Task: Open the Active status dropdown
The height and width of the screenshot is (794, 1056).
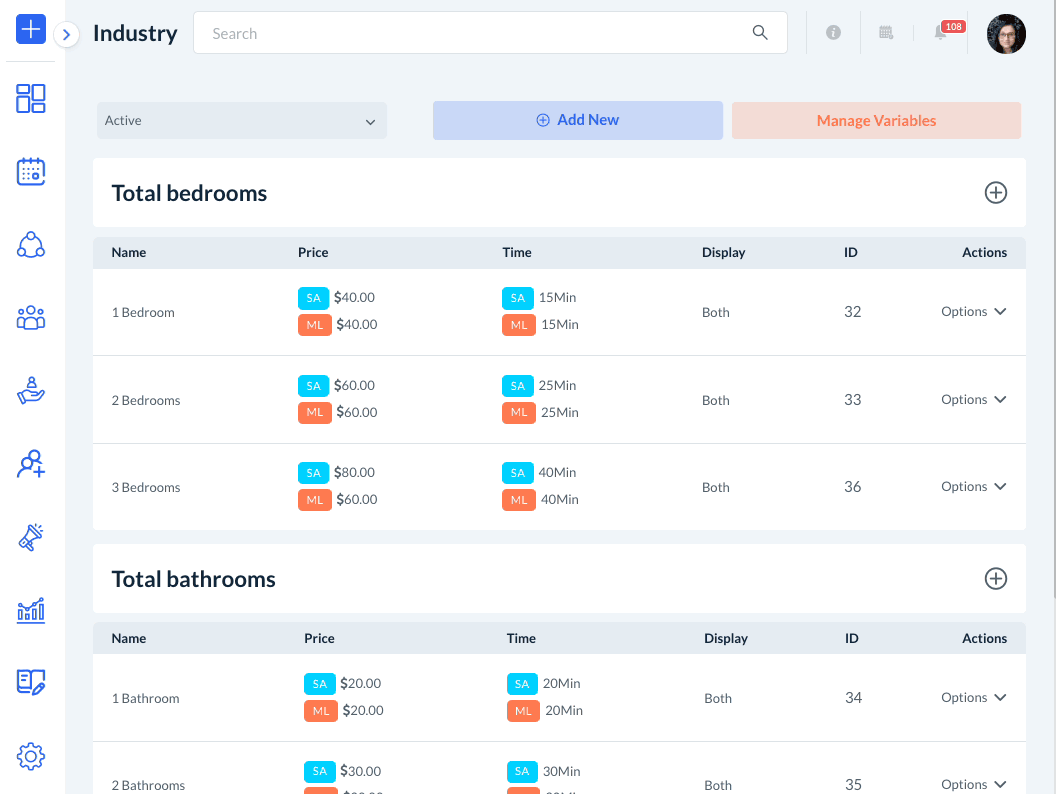Action: [241, 121]
